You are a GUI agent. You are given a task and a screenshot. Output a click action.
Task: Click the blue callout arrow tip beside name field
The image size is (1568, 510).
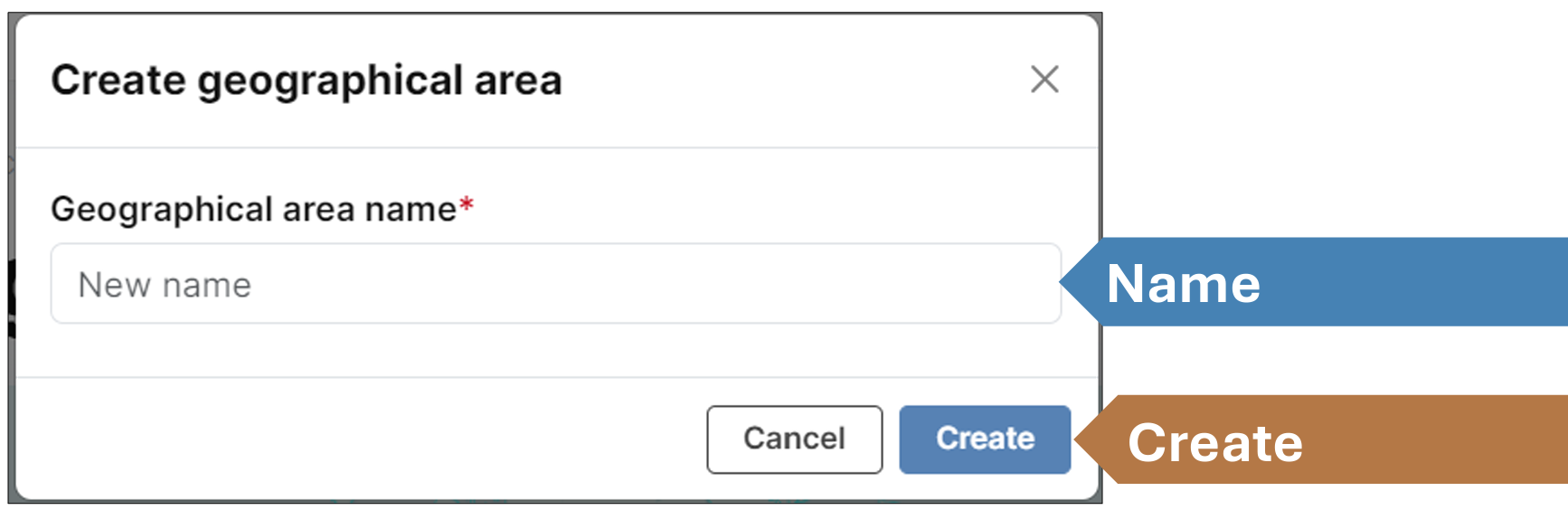coord(1072,282)
